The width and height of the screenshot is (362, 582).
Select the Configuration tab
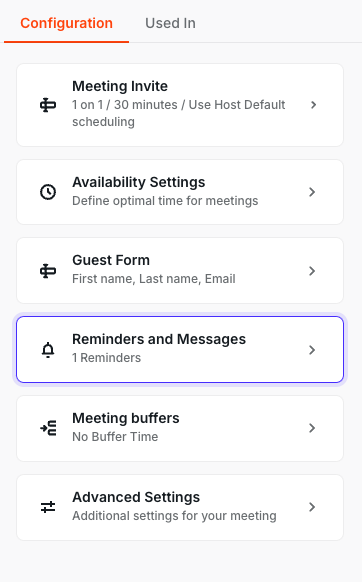tap(66, 23)
